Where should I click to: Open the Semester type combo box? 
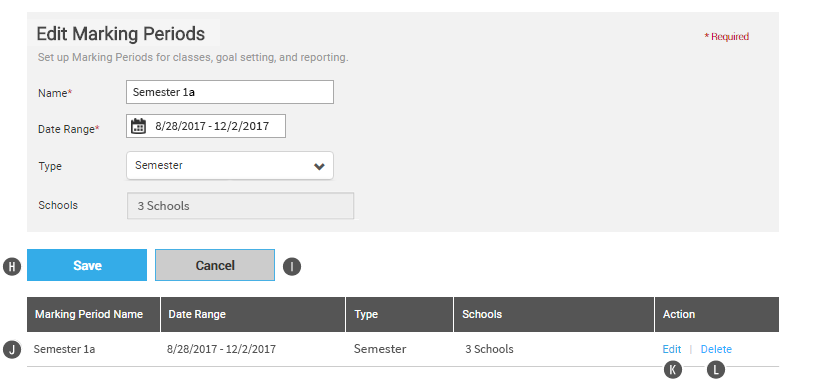230,166
